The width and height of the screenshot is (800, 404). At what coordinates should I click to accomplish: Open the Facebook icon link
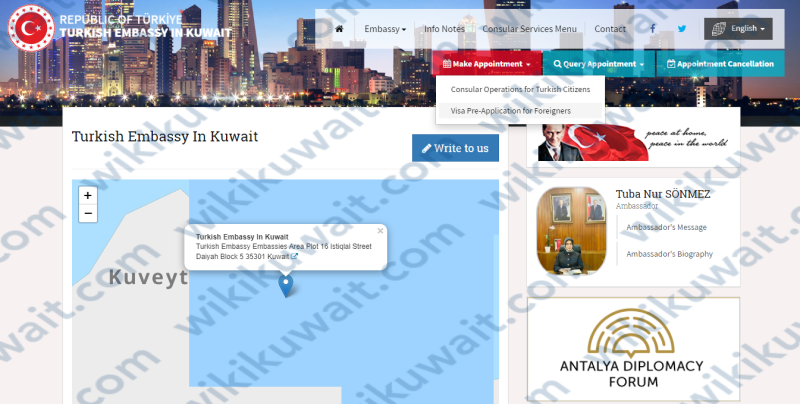pos(653,29)
